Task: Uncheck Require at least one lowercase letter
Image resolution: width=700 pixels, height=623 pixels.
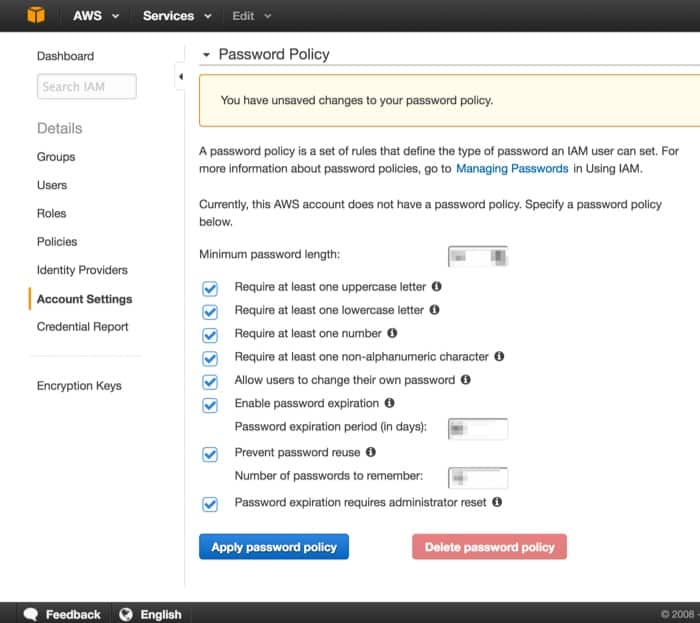Action: [210, 312]
